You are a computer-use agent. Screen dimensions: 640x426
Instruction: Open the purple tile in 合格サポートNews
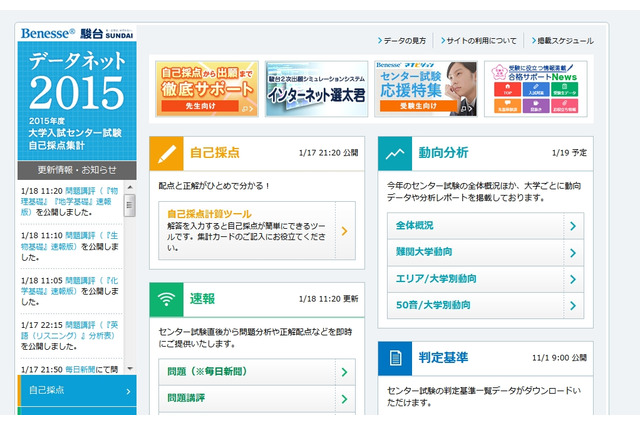(536, 106)
